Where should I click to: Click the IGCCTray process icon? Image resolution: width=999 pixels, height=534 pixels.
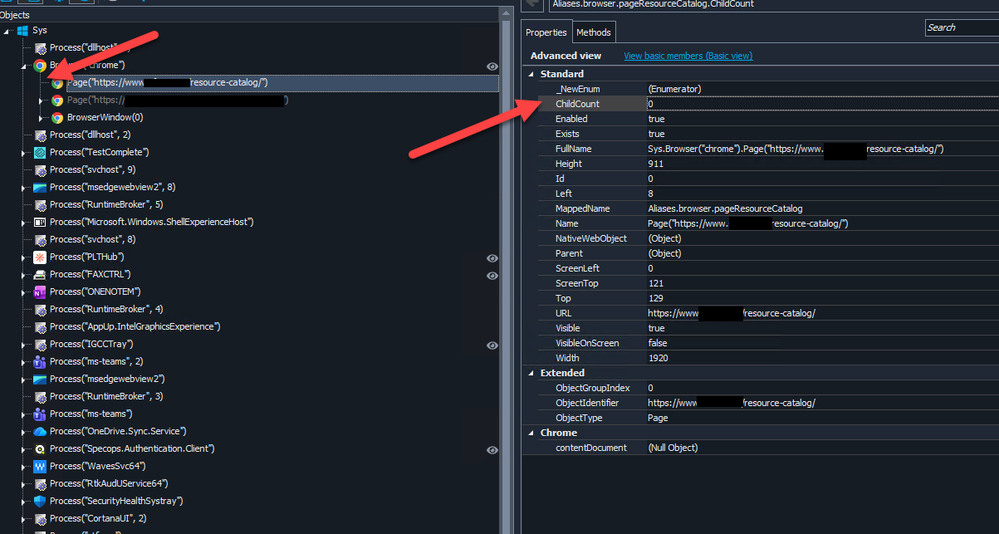40,344
